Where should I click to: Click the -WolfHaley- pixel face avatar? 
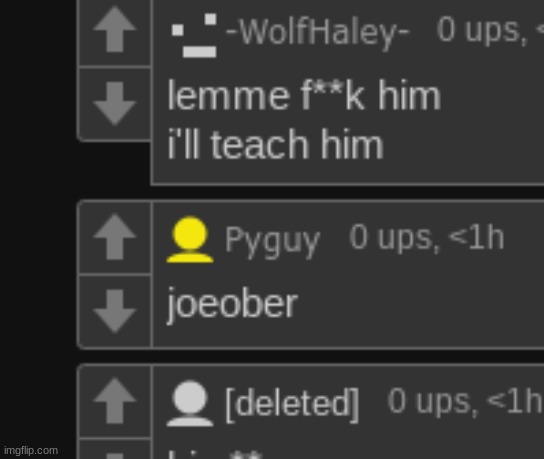(x=194, y=35)
